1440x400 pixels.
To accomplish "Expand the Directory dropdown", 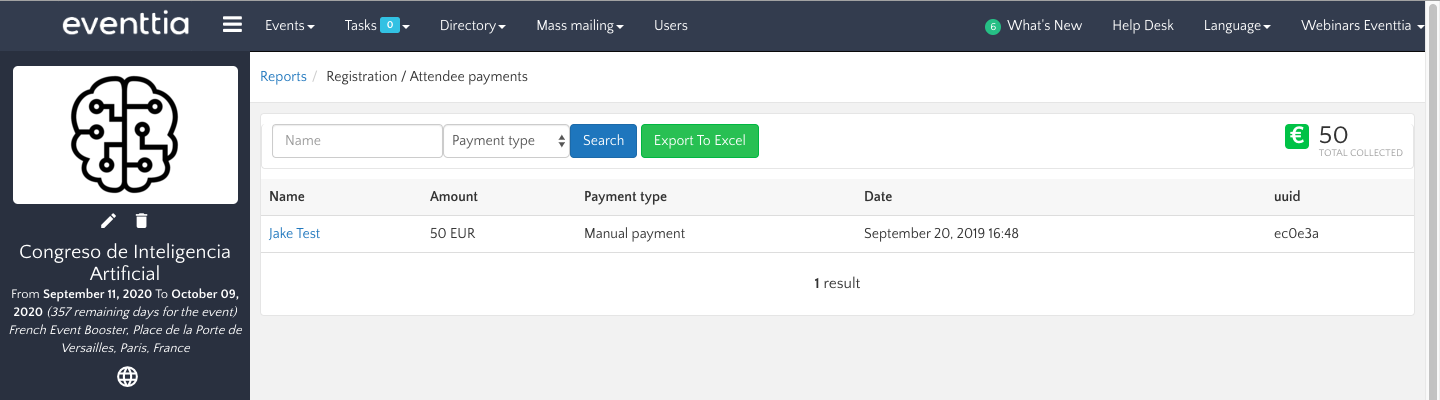I will click(x=472, y=26).
